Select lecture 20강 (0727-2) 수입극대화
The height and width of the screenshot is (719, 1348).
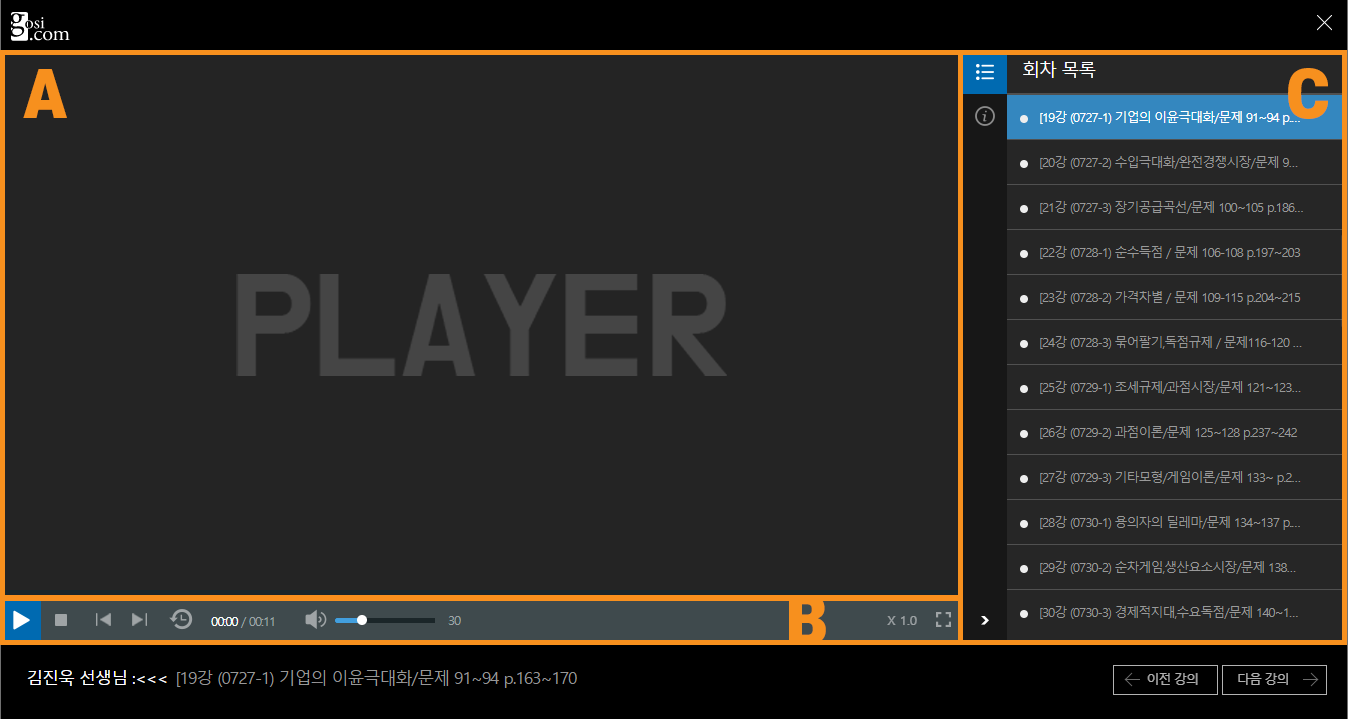tap(1174, 162)
